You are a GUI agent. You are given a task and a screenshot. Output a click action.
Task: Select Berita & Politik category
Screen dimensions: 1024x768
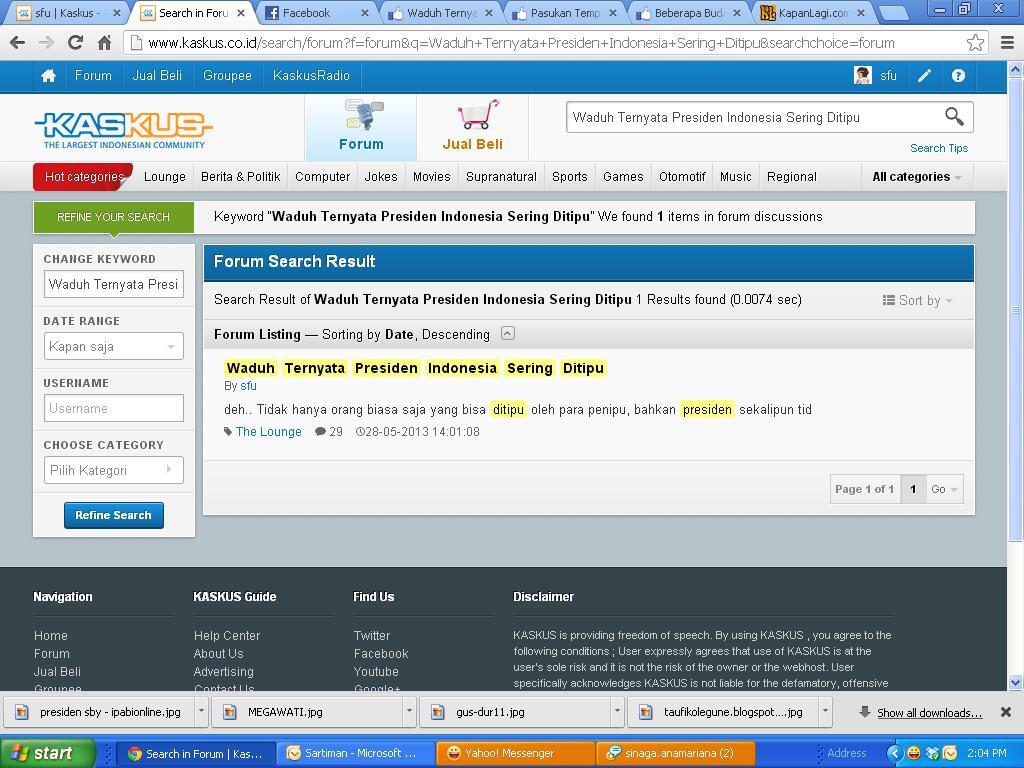pyautogui.click(x=240, y=177)
